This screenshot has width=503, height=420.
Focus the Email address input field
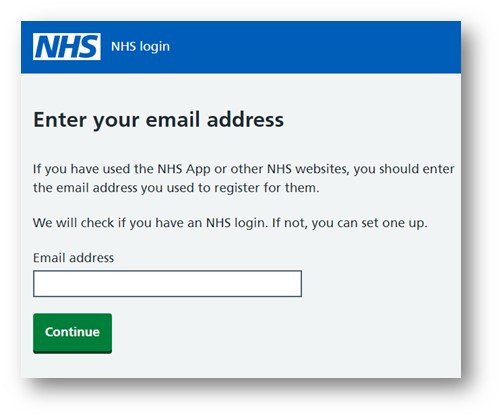167,284
